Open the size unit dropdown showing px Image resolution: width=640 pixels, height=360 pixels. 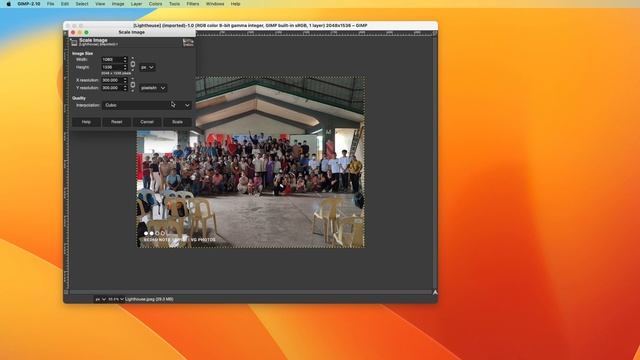pyautogui.click(x=147, y=67)
